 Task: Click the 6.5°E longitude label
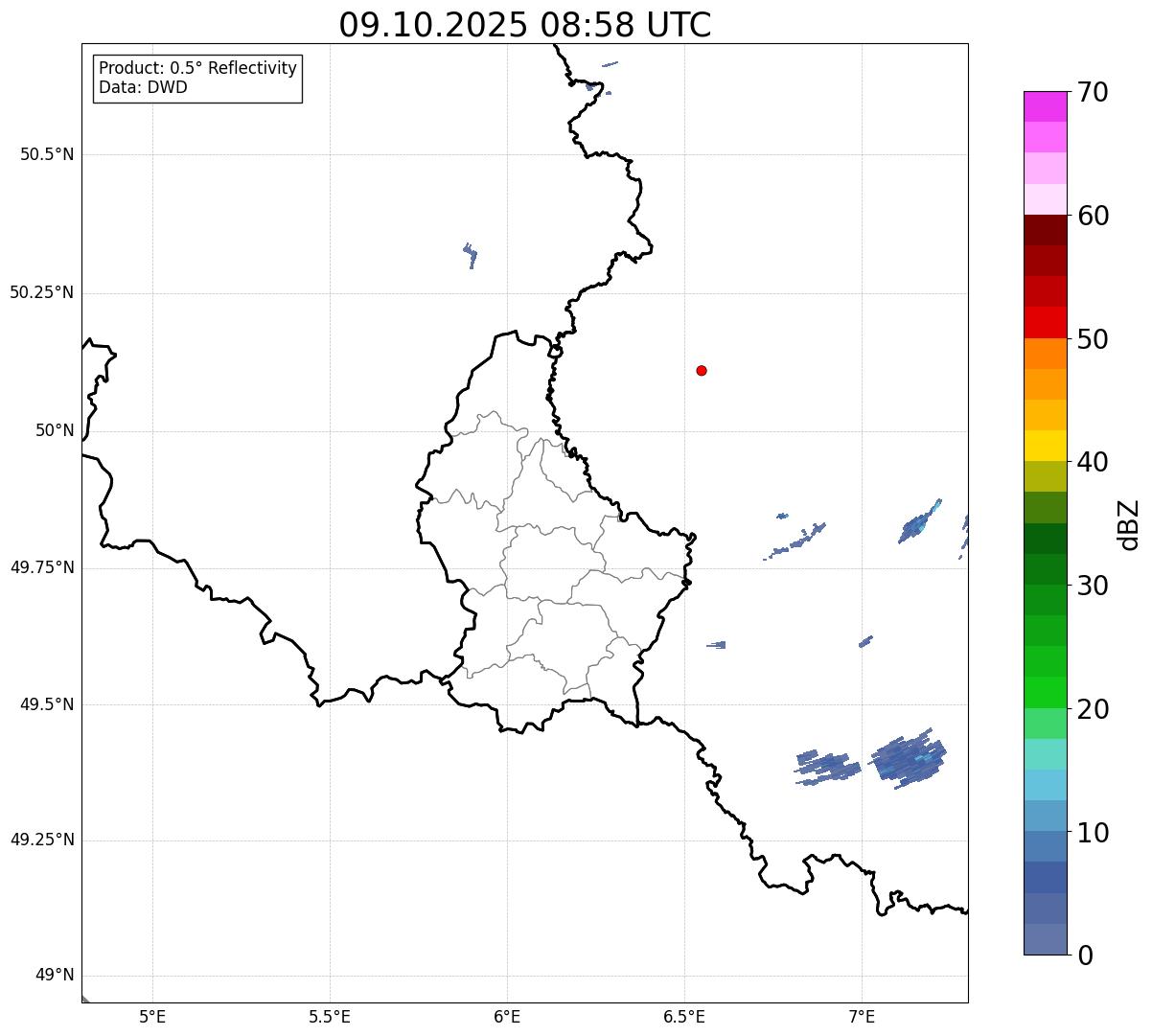pos(684,1016)
